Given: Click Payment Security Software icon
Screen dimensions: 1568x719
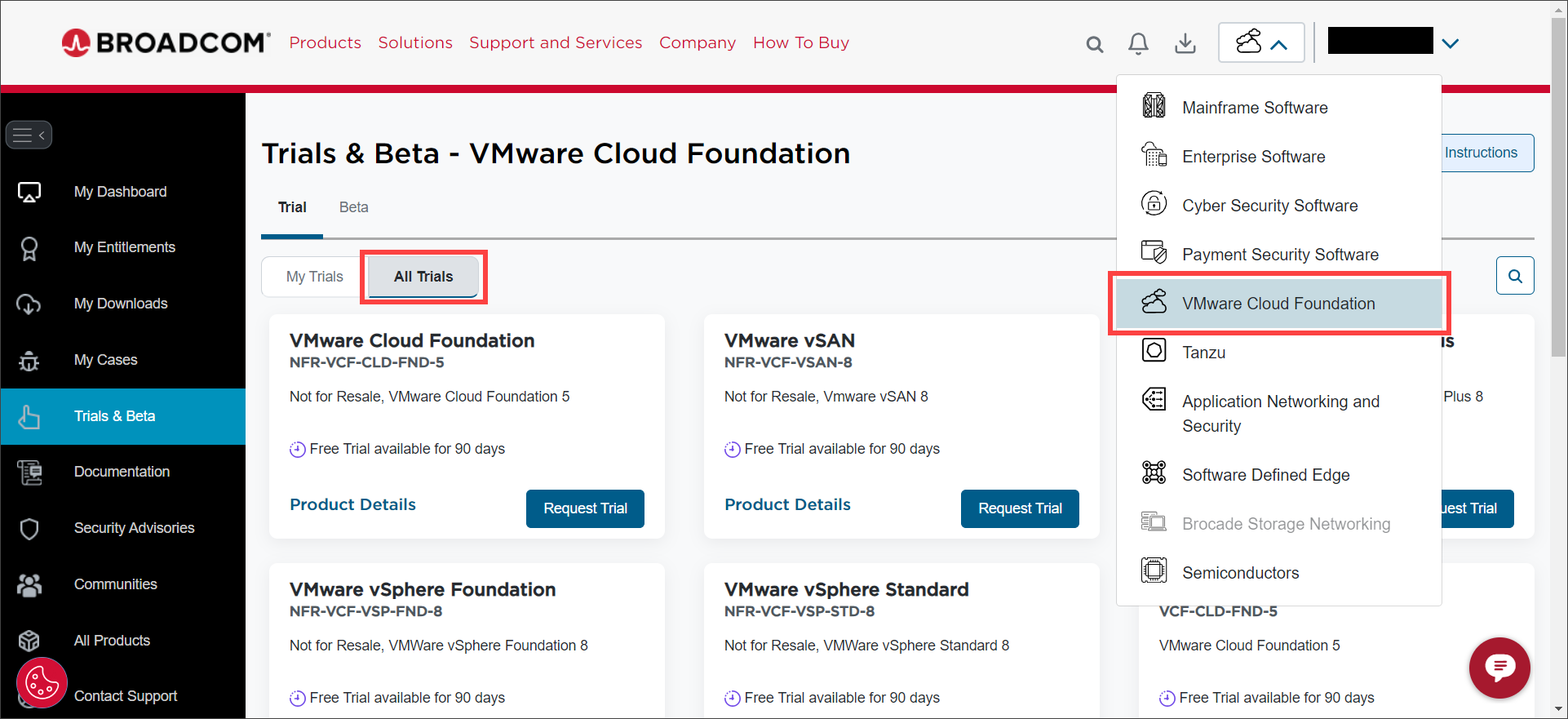Looking at the screenshot, I should (x=1154, y=252).
